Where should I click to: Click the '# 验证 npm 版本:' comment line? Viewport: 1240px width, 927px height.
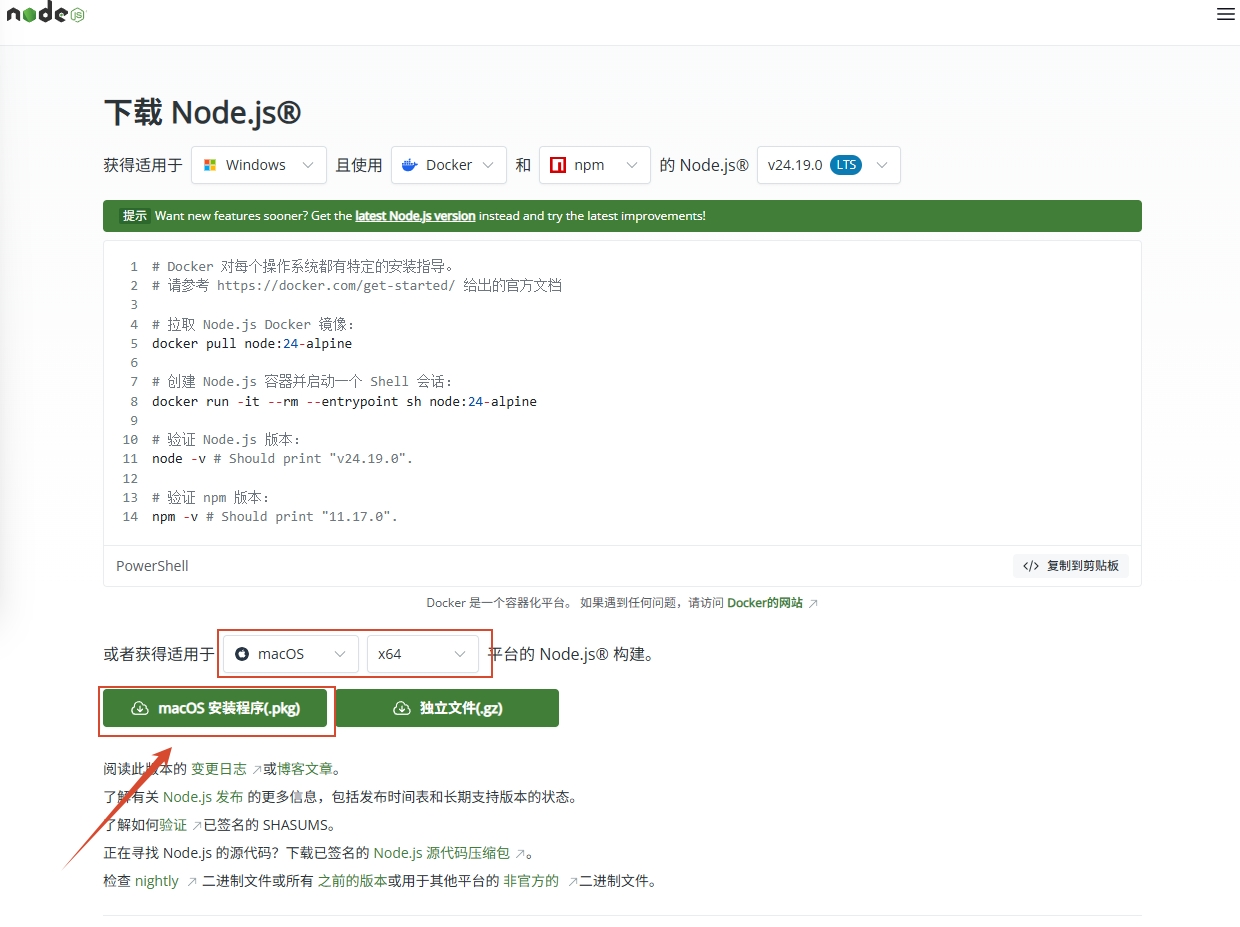[211, 497]
